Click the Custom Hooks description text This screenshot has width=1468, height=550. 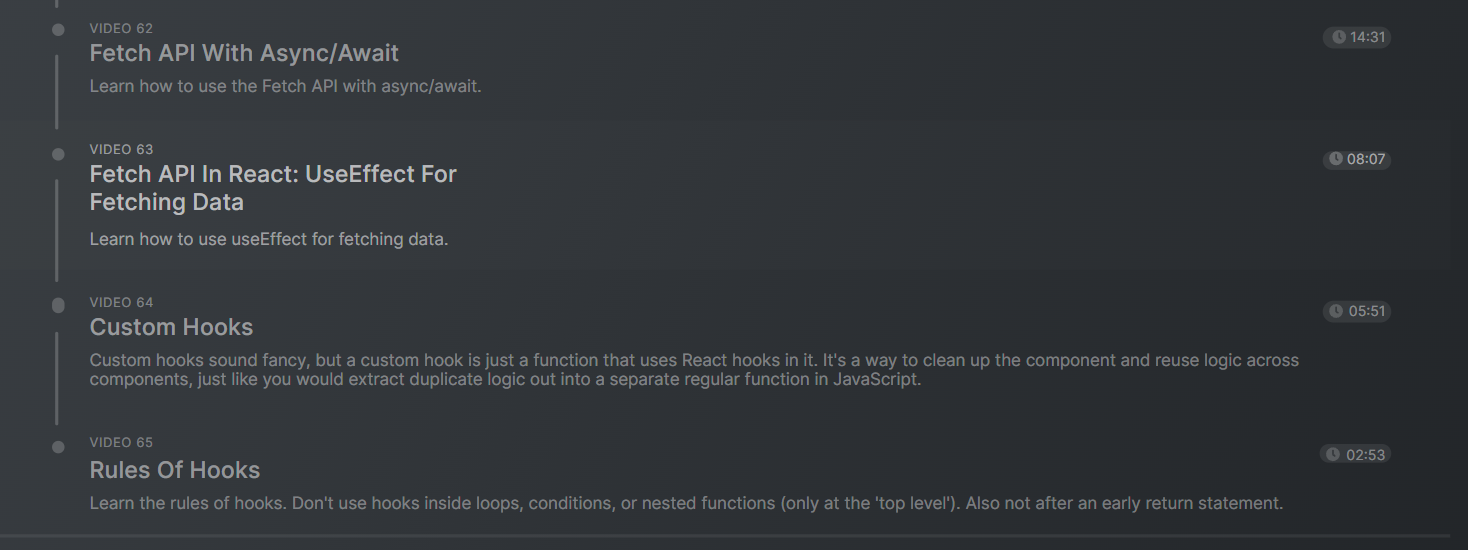point(694,370)
